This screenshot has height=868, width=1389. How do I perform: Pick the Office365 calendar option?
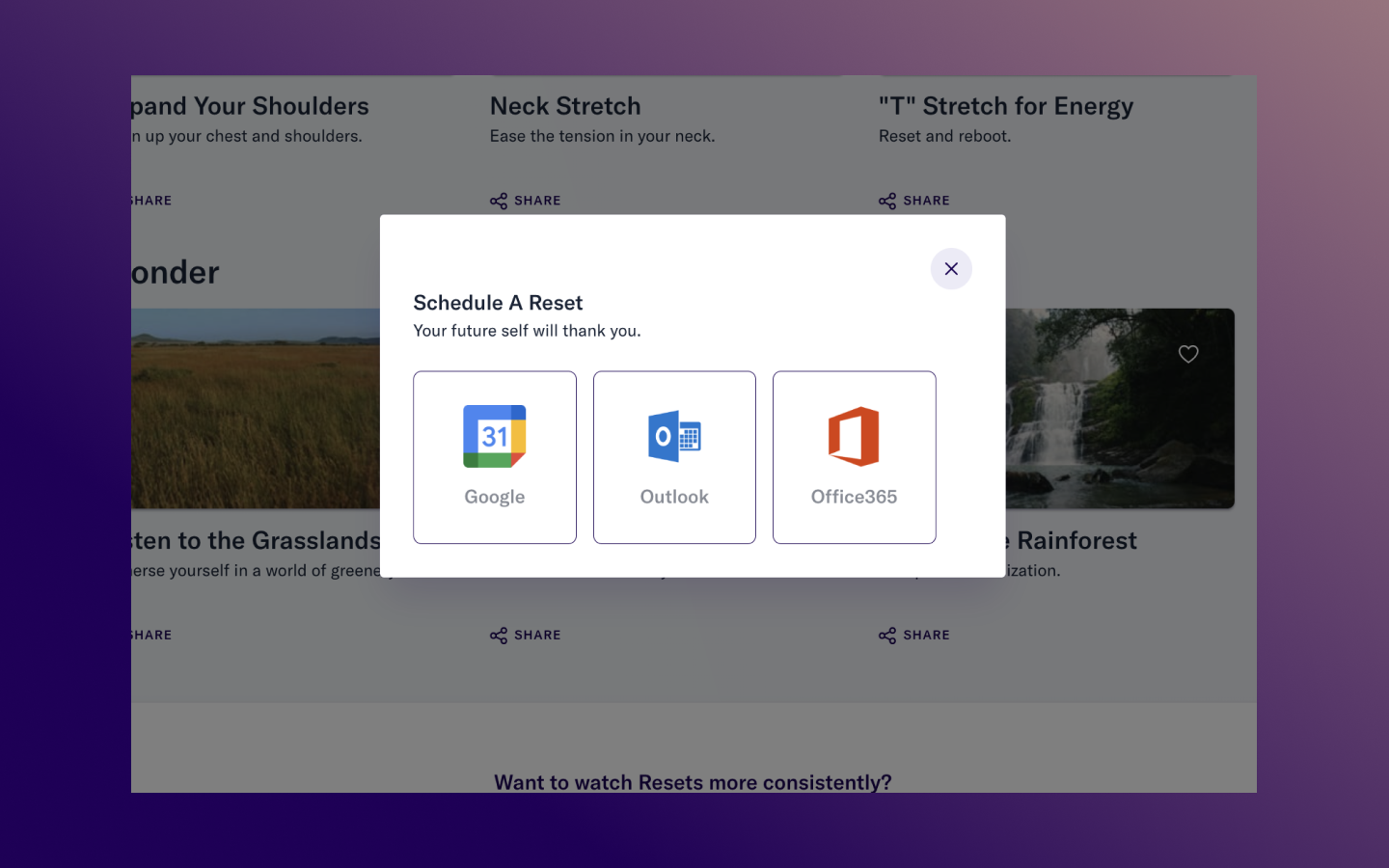click(x=854, y=457)
